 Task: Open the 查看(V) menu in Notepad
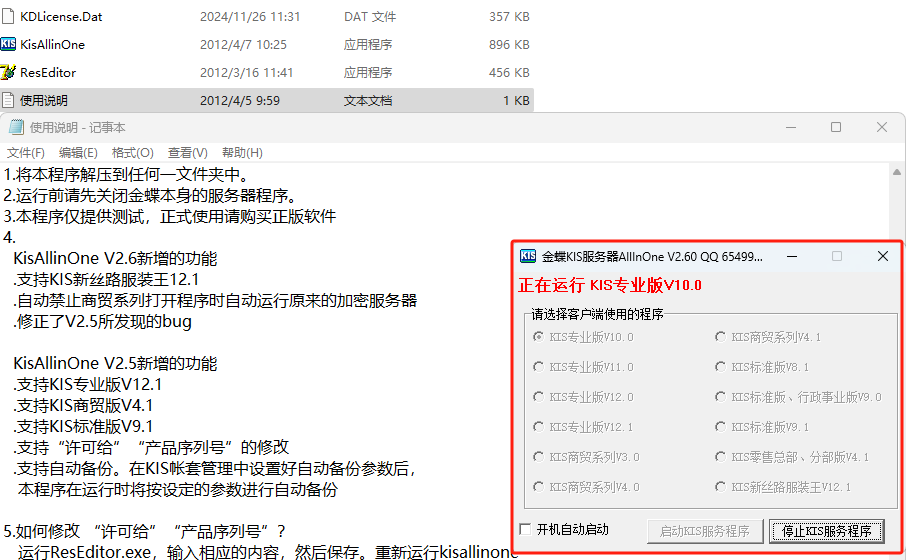click(x=187, y=153)
